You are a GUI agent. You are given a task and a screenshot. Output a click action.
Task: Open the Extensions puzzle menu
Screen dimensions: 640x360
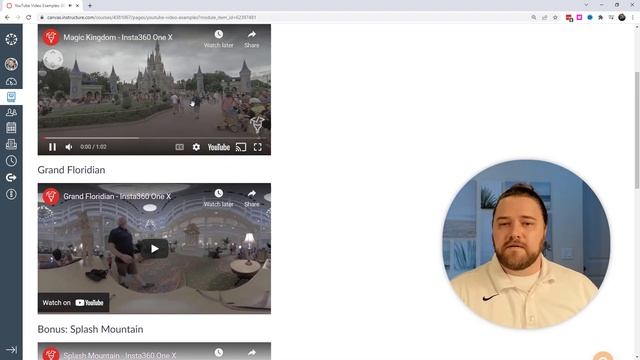pos(600,18)
